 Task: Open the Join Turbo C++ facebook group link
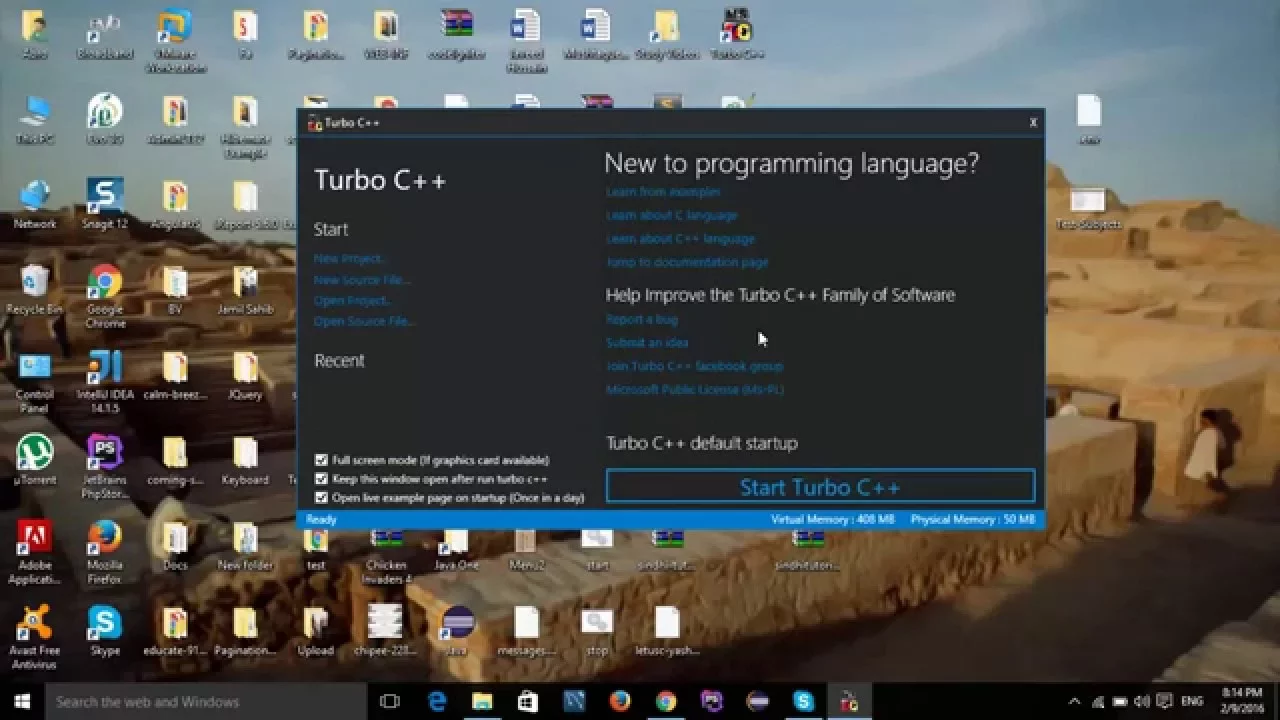click(x=694, y=366)
